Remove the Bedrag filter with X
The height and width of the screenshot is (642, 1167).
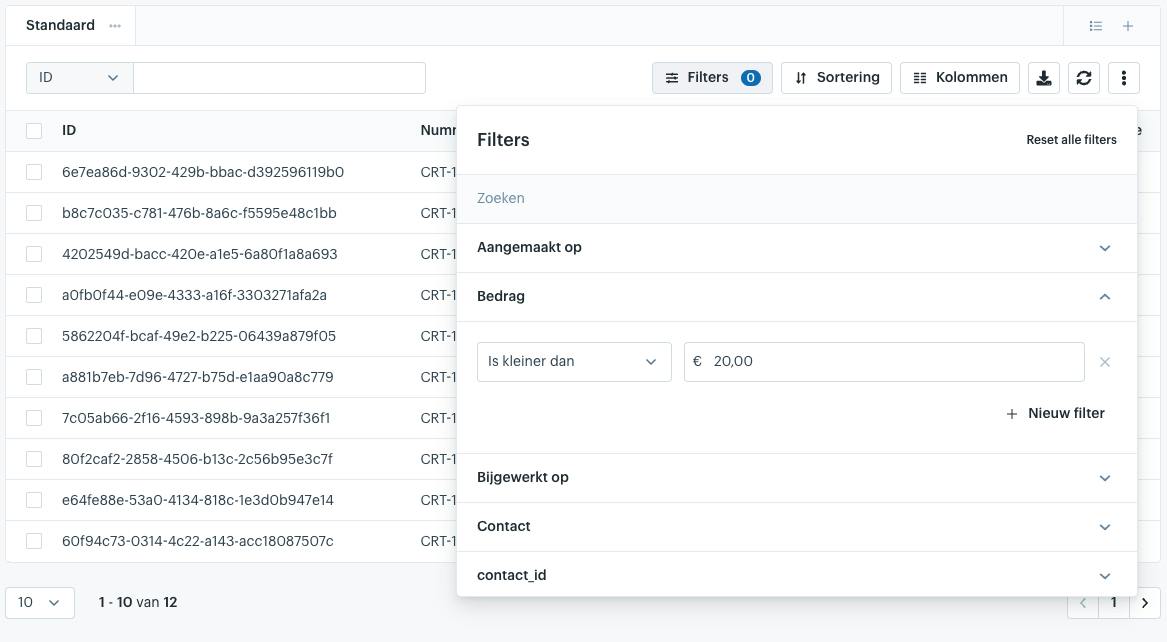[x=1104, y=362]
